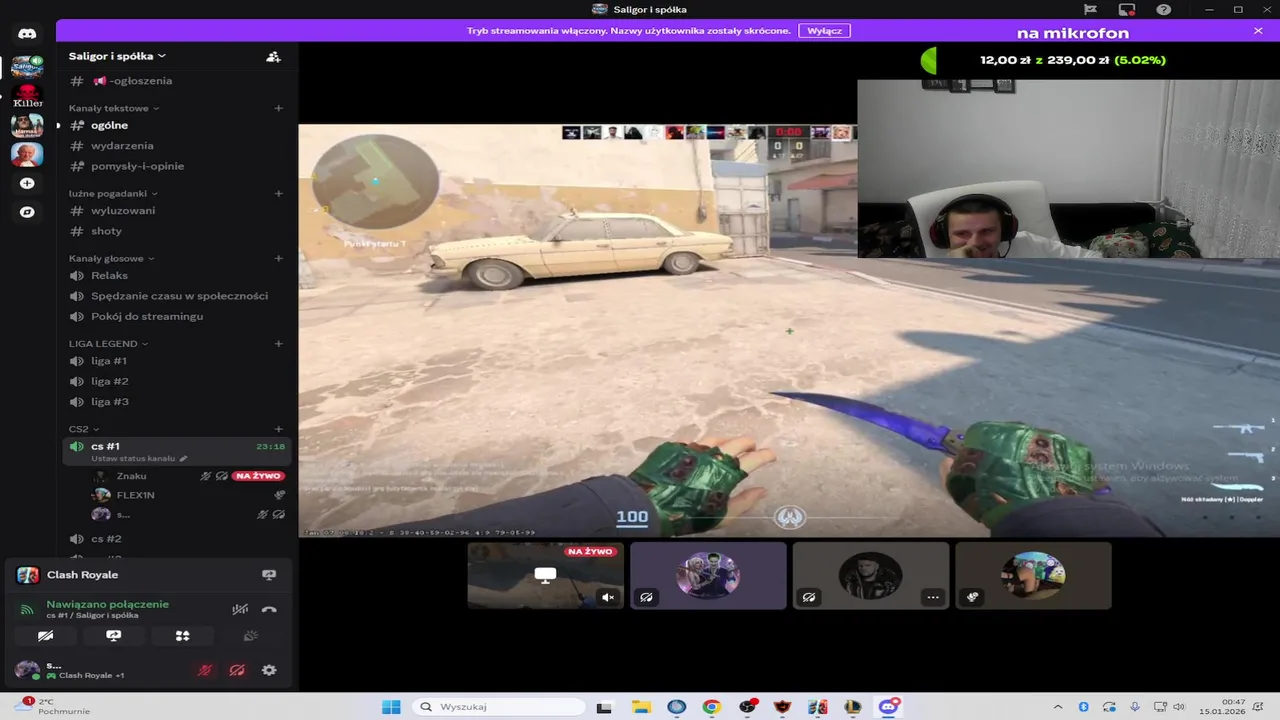Open the soundboard icon in voice panel
Viewport: 1280px width, 720px height.
click(251, 636)
